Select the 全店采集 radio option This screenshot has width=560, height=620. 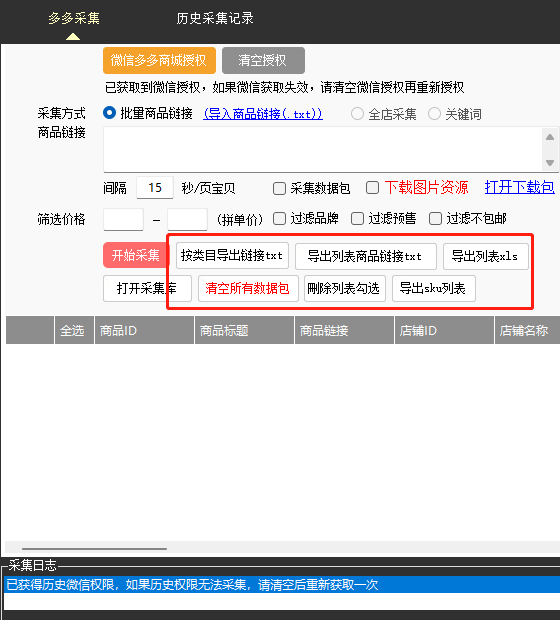click(357, 114)
